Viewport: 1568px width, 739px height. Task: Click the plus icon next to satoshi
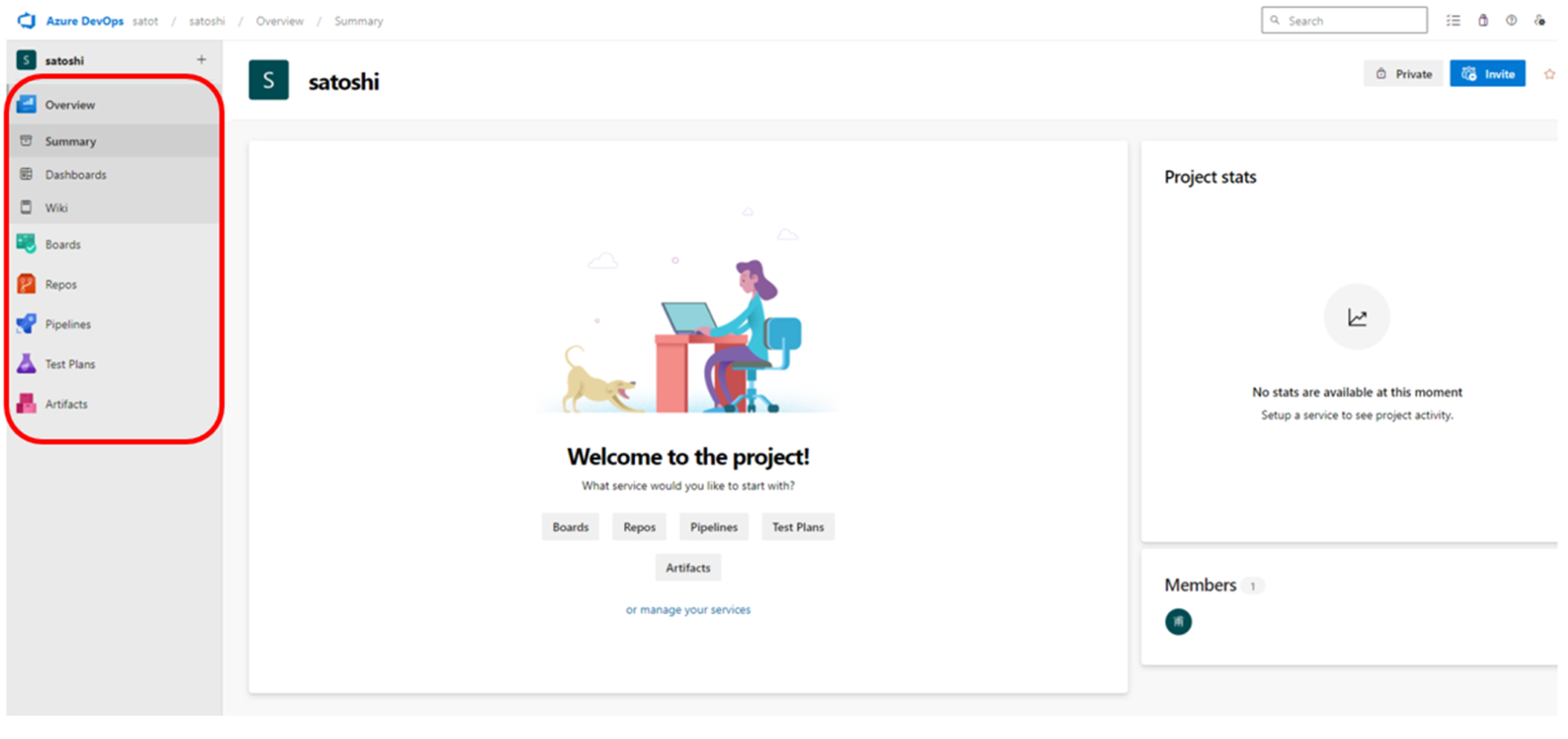tap(201, 60)
